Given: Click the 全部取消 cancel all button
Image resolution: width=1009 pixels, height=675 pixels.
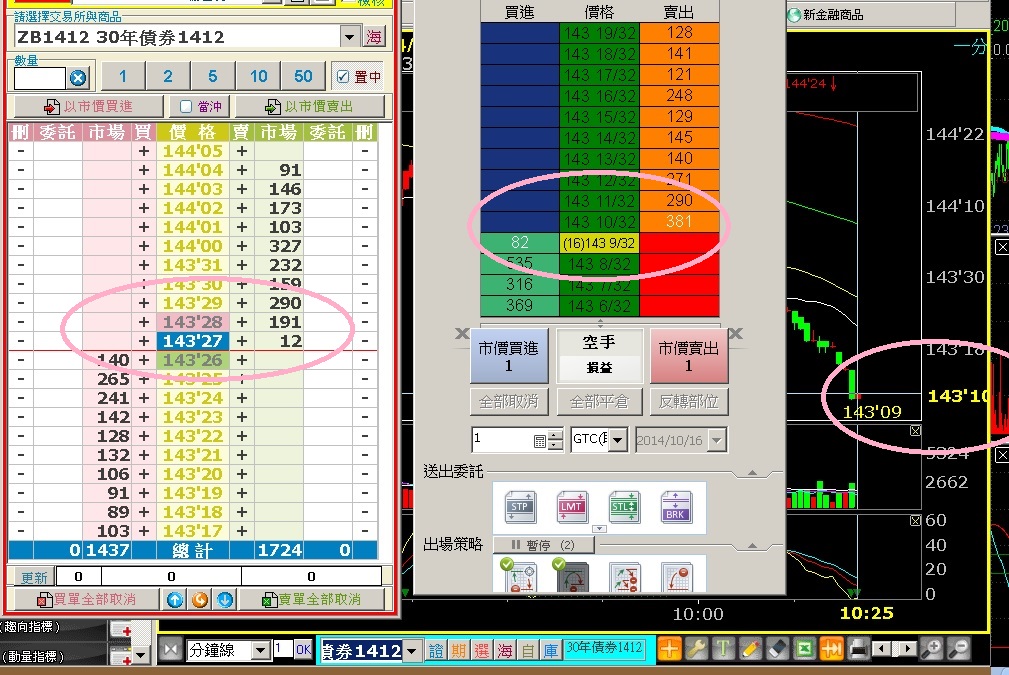Looking at the screenshot, I should tap(508, 402).
